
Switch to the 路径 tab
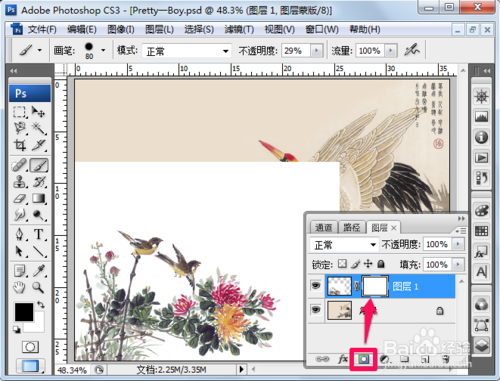(352, 228)
